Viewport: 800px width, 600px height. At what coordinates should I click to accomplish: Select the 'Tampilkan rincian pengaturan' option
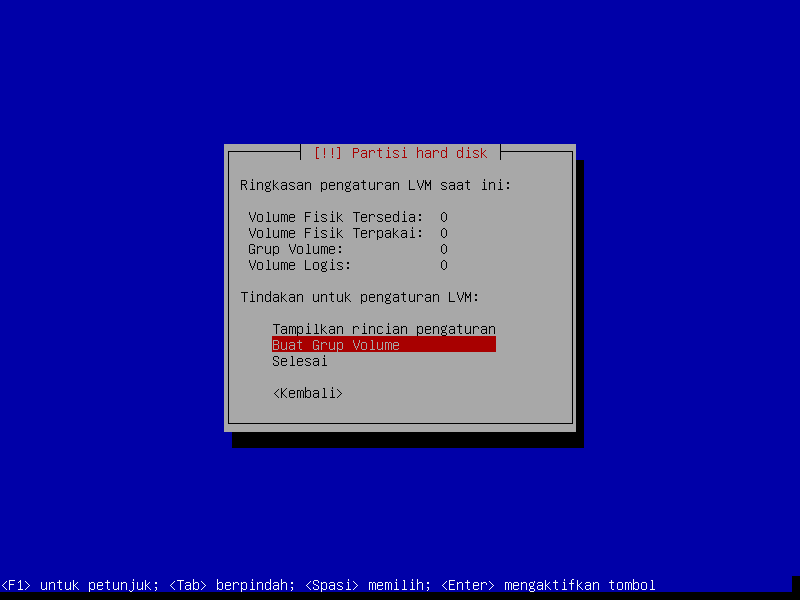click(x=383, y=329)
